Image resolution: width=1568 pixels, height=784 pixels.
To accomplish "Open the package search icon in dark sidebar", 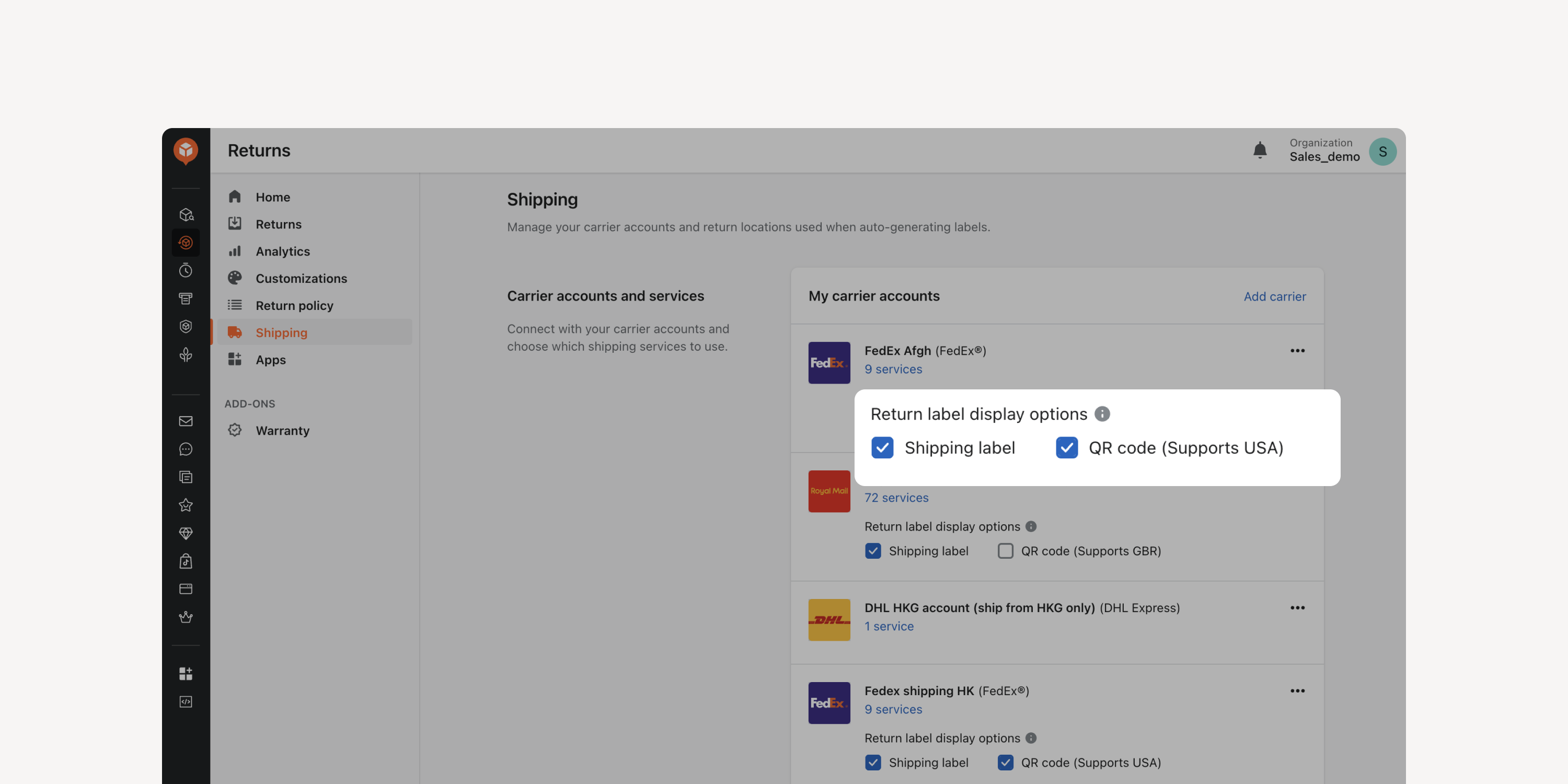I will coord(186,214).
